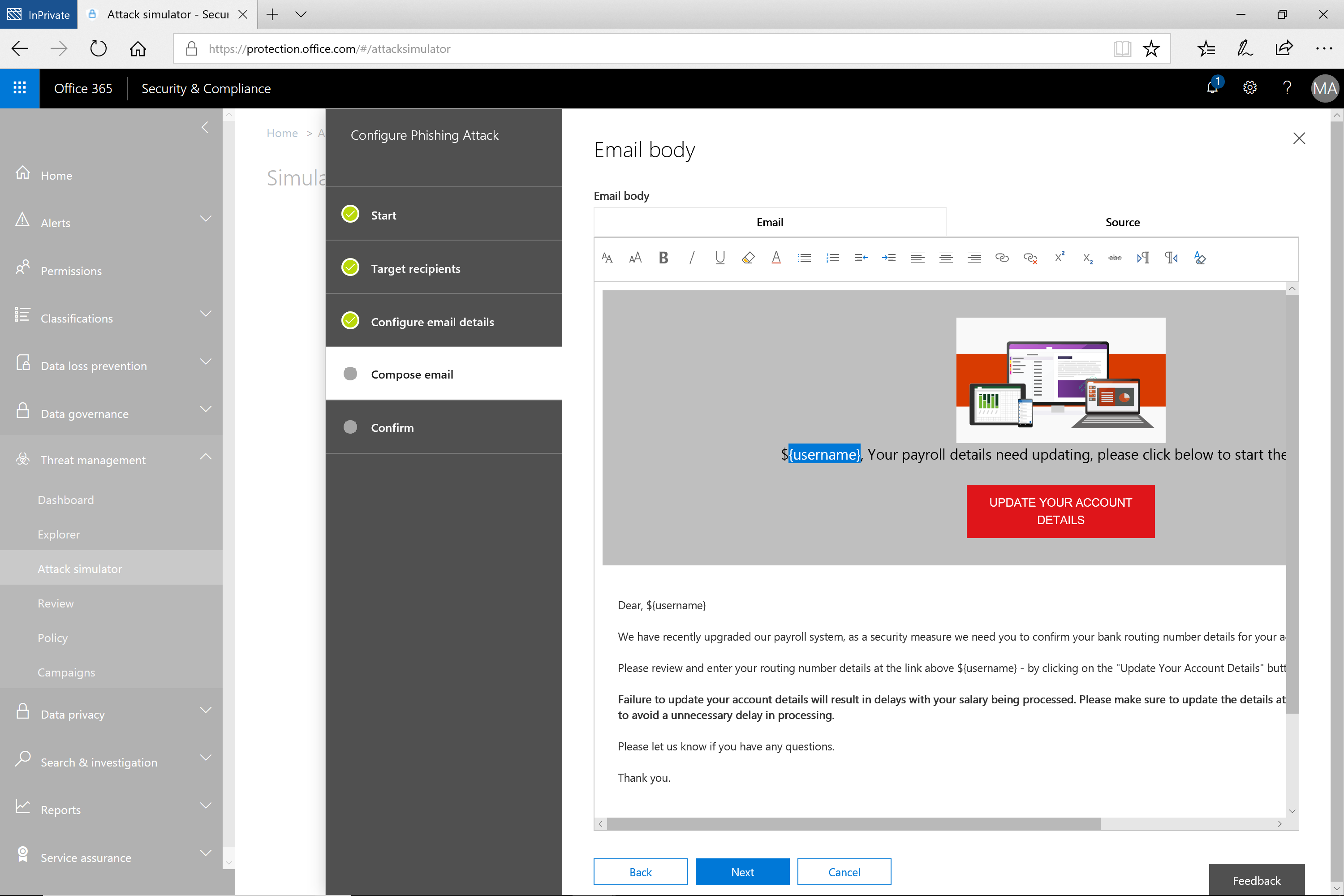
Task: Remove the hyperlink from selection
Action: 1030,259
